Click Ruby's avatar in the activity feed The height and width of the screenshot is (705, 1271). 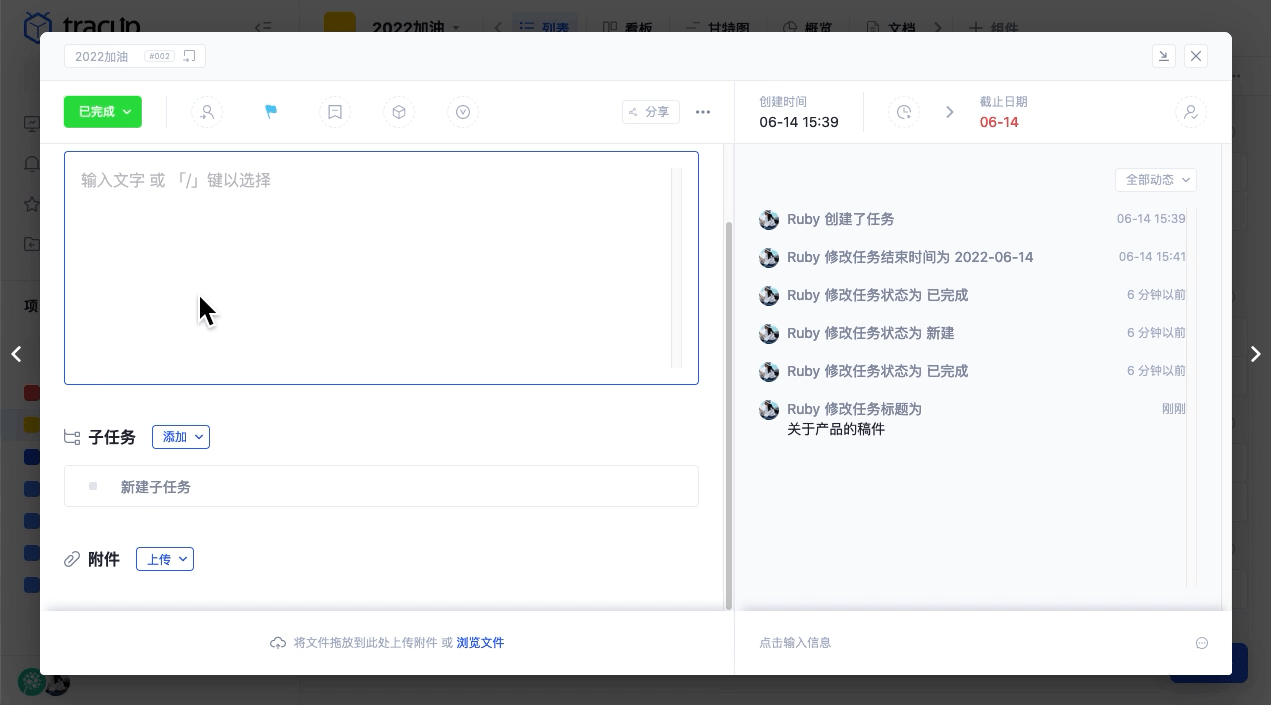click(x=769, y=219)
